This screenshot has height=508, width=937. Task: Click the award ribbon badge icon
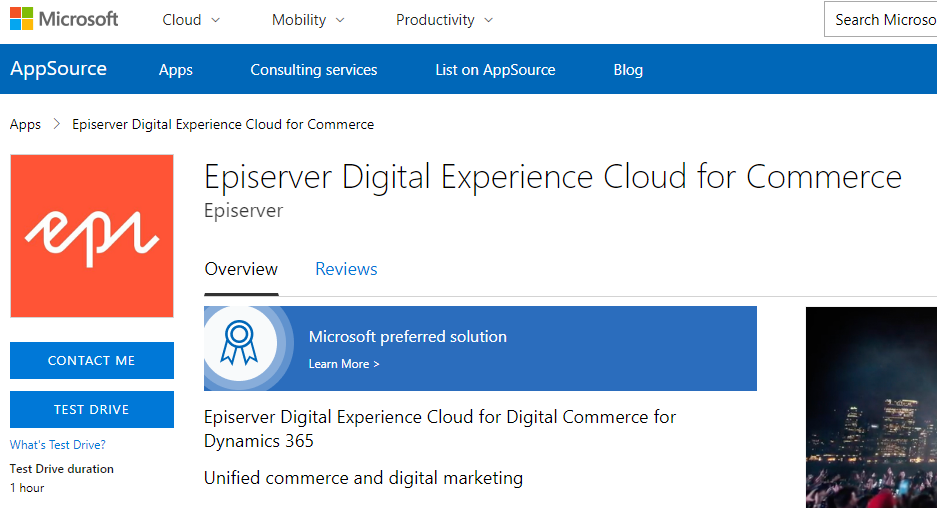(x=239, y=344)
